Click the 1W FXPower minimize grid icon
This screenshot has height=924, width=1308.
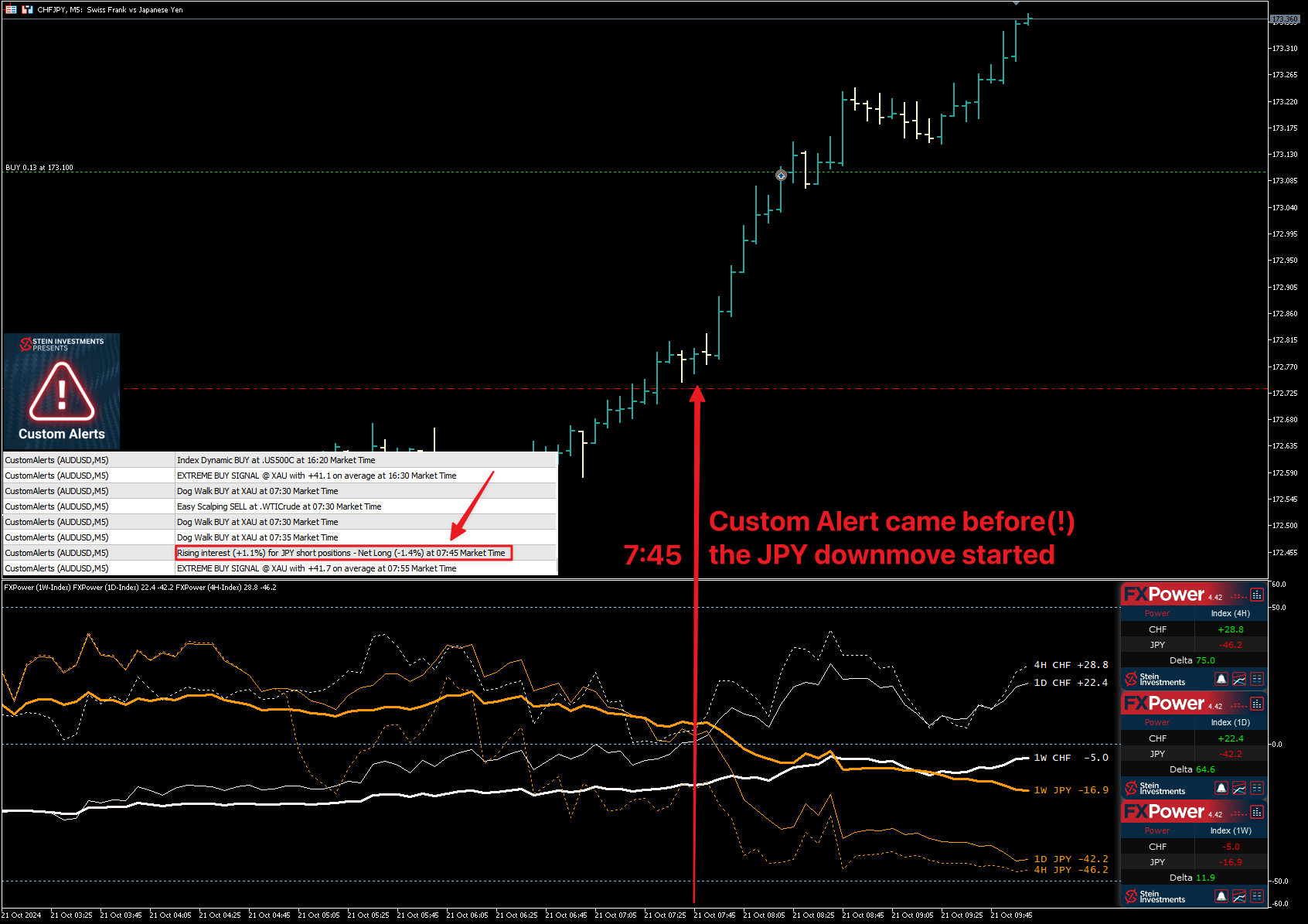click(x=1256, y=812)
